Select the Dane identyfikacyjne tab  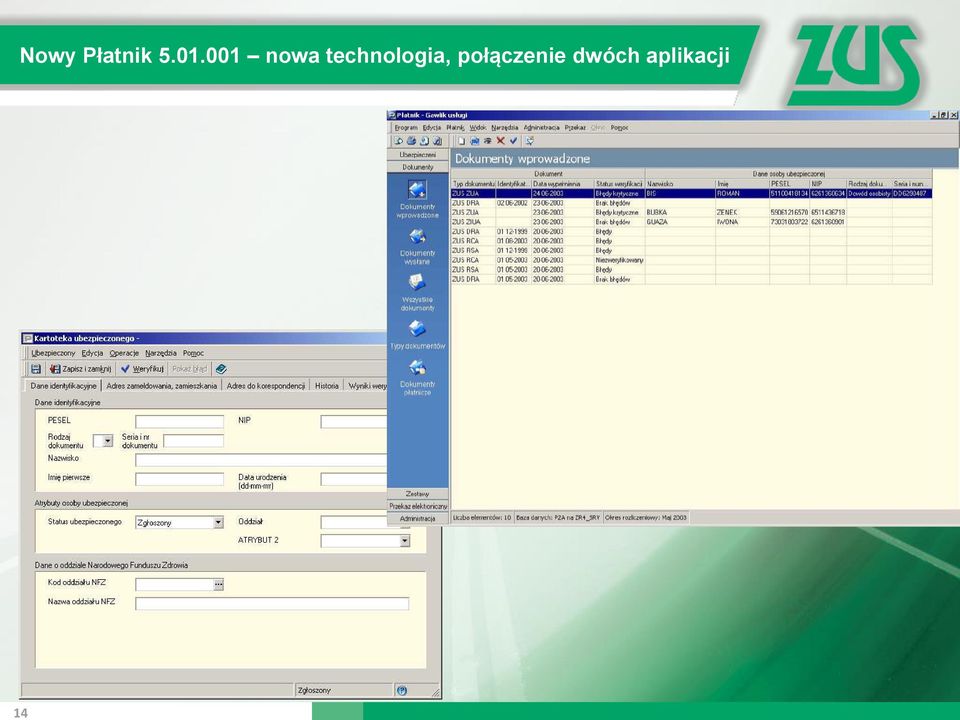pyautogui.click(x=64, y=386)
